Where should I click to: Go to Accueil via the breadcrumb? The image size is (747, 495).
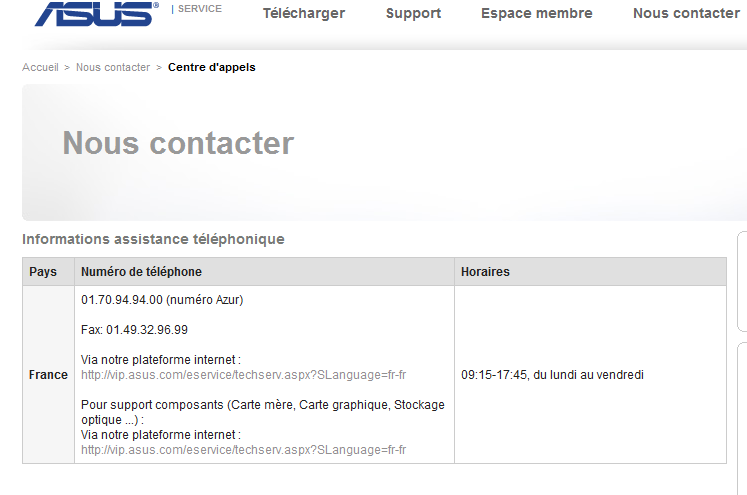[40, 67]
